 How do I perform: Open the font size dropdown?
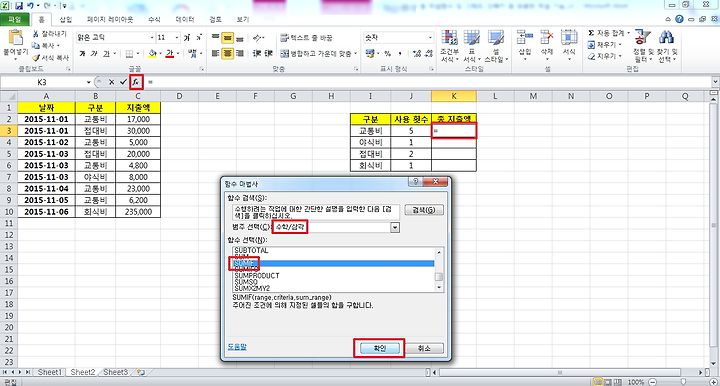(x=177, y=38)
